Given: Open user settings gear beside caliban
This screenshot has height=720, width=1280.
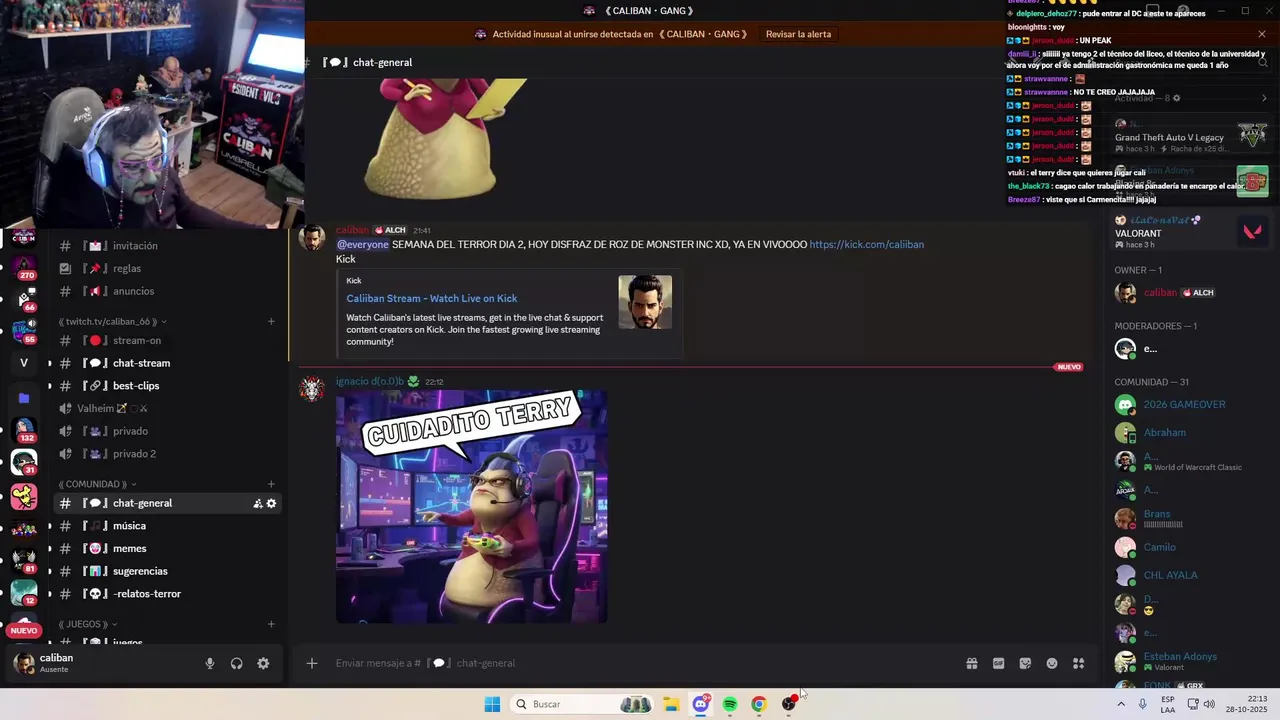Looking at the screenshot, I should click(263, 663).
